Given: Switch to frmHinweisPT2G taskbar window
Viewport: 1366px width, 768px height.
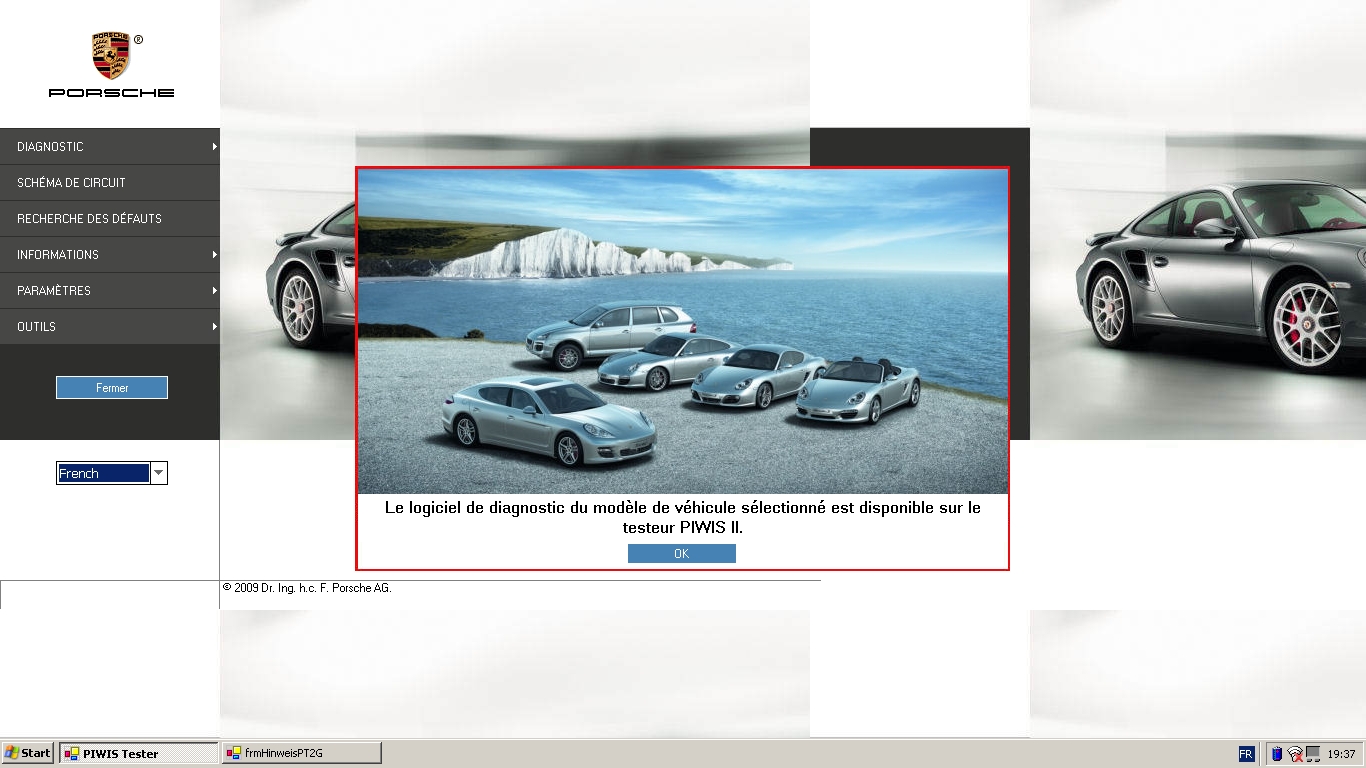Looking at the screenshot, I should pos(302,753).
